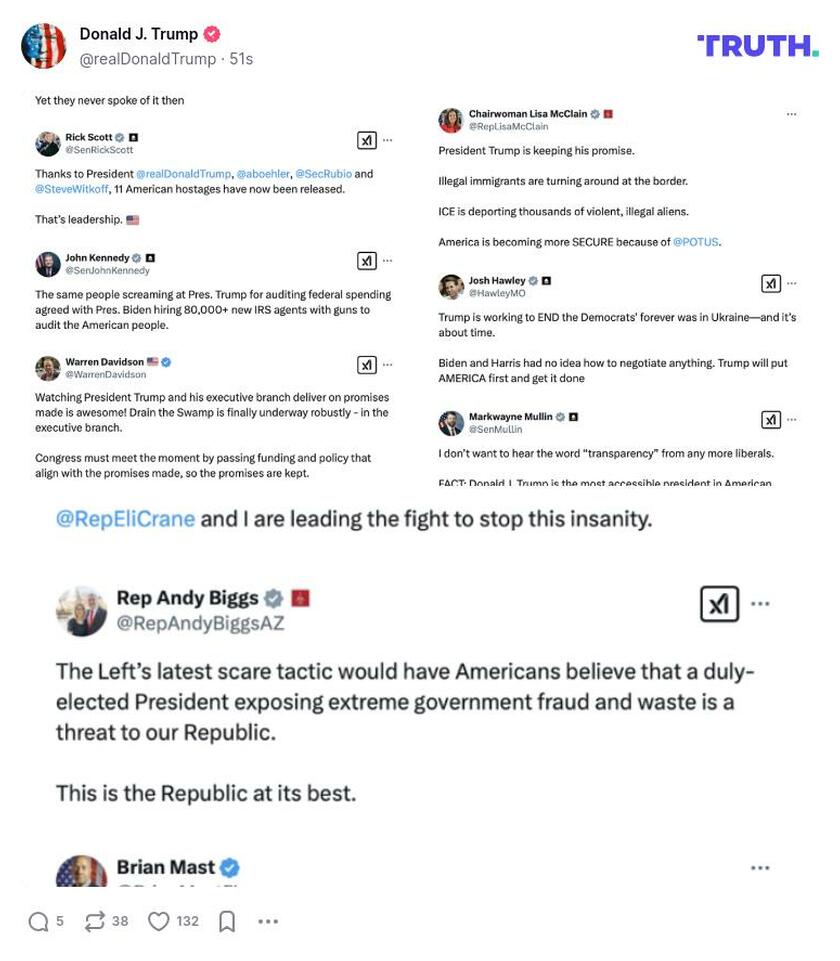Image resolution: width=840 pixels, height=961 pixels.
Task: Open the post's bottom more-options menu
Action: click(x=268, y=921)
